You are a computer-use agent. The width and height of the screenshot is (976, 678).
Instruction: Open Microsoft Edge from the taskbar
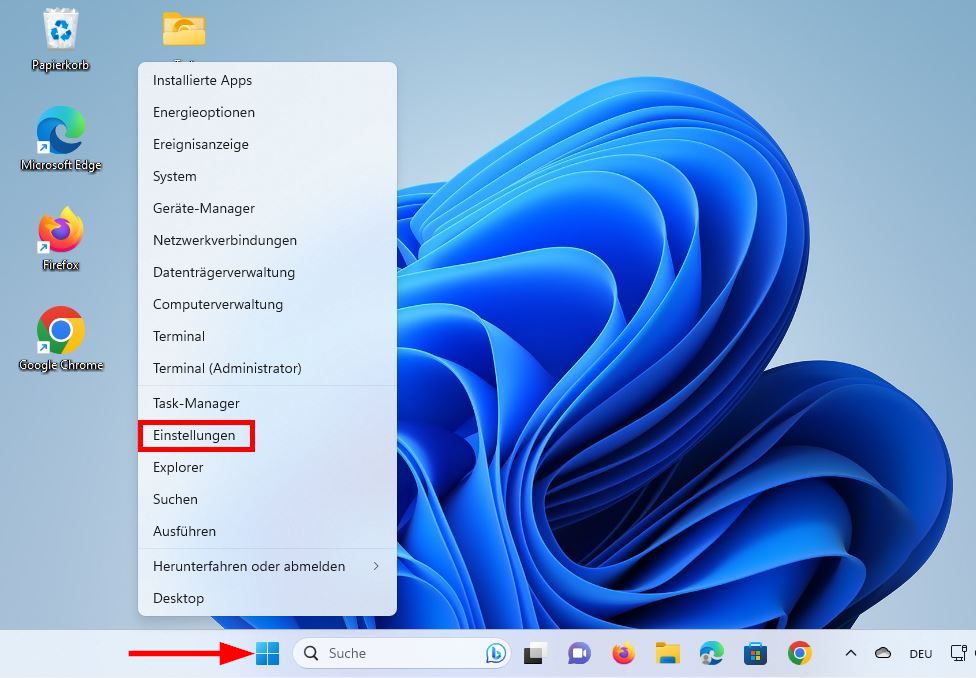point(710,653)
